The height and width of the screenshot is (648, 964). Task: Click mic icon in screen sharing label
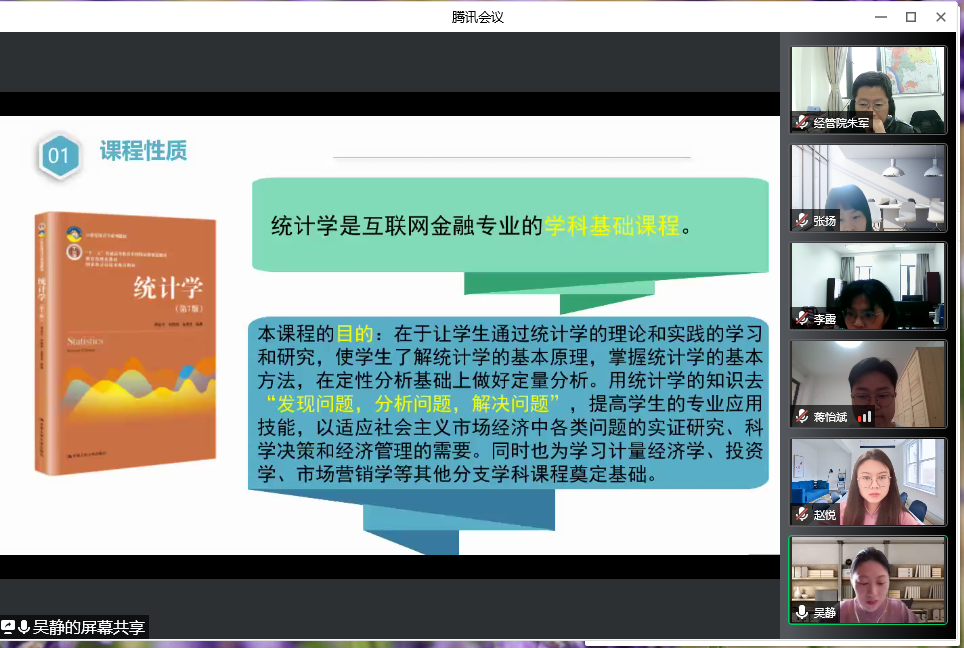coord(24,627)
